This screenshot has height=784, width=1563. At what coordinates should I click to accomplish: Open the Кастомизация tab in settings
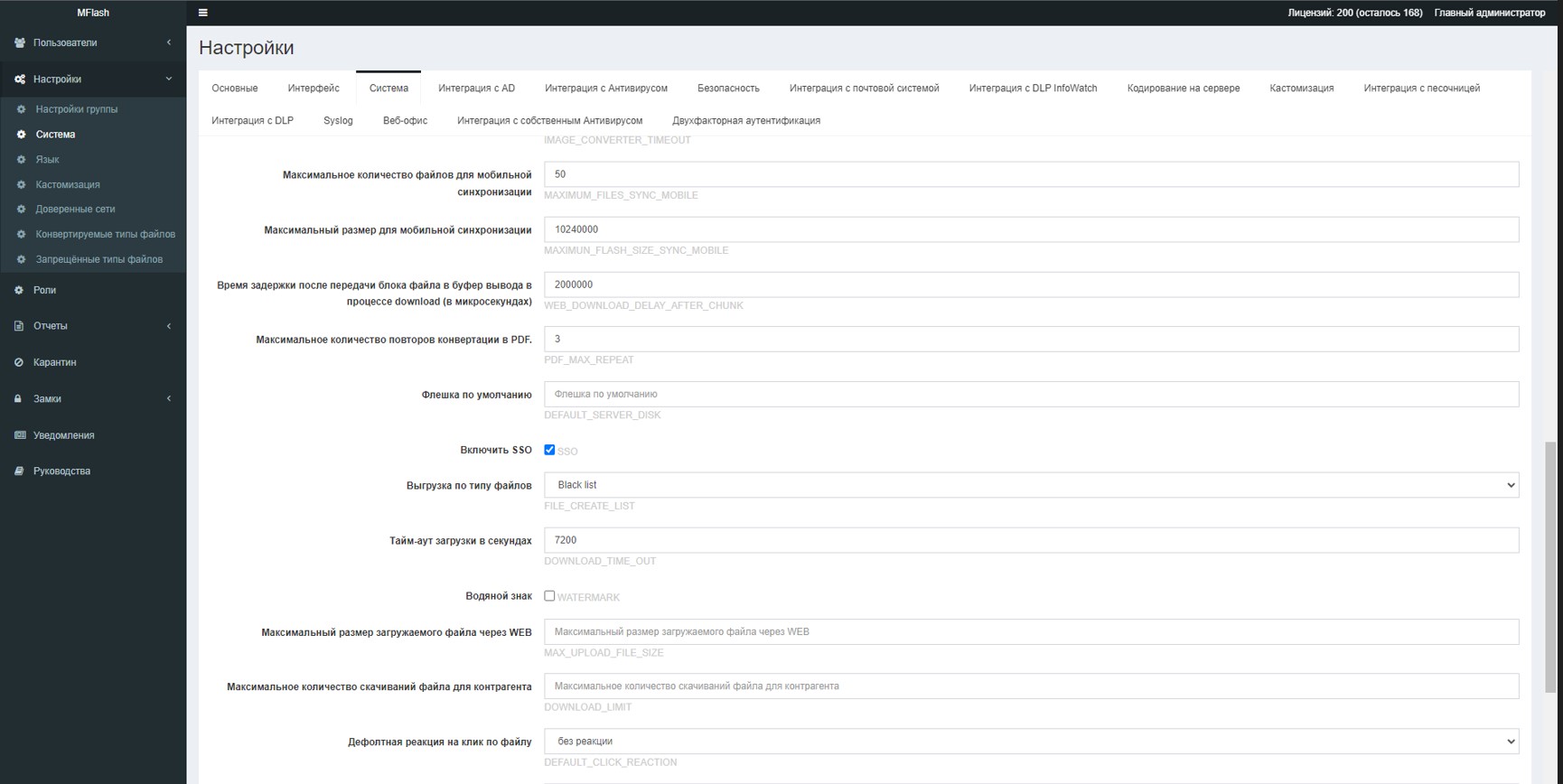[x=1301, y=89]
